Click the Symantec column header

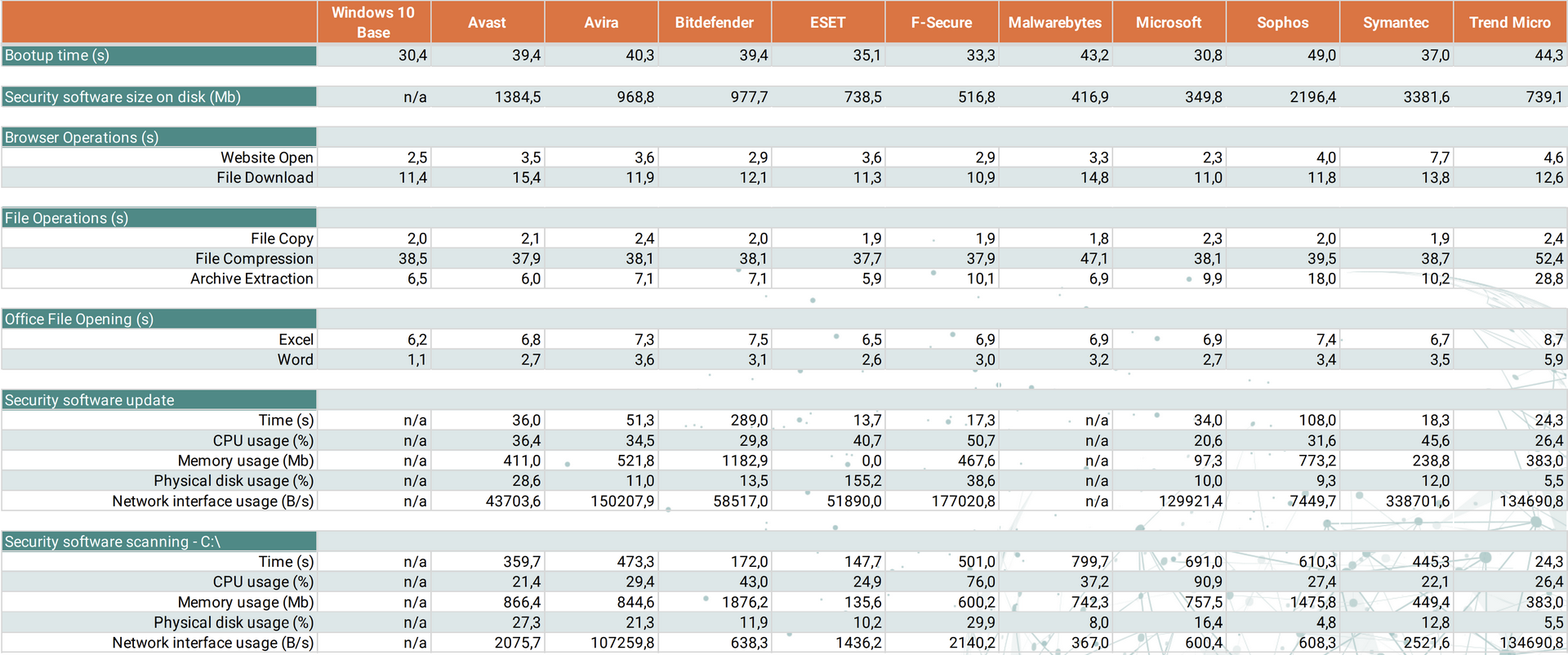pyautogui.click(x=1396, y=22)
